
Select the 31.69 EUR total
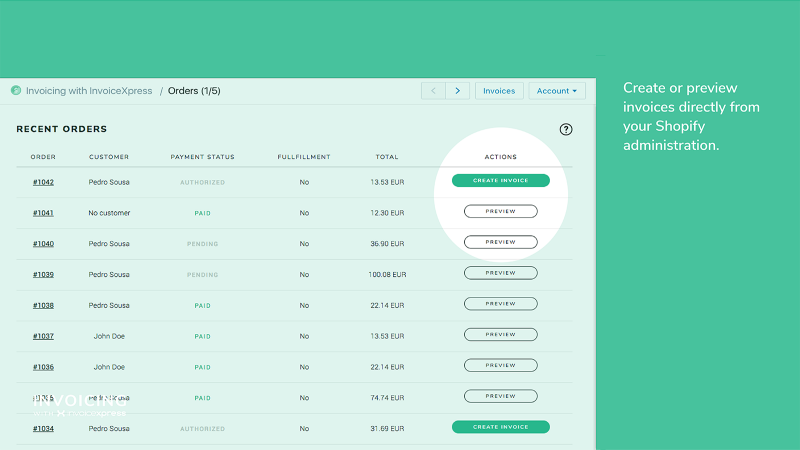387,429
